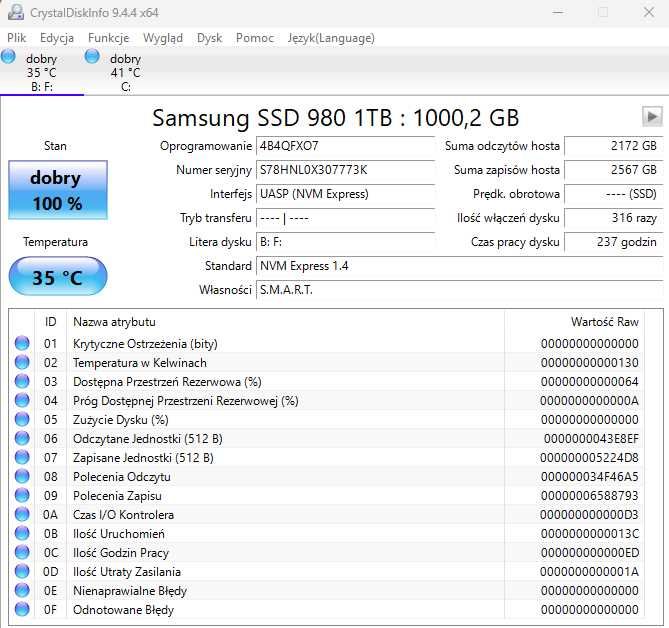Click the Litera dysku field B: F:

pyautogui.click(x=345, y=242)
